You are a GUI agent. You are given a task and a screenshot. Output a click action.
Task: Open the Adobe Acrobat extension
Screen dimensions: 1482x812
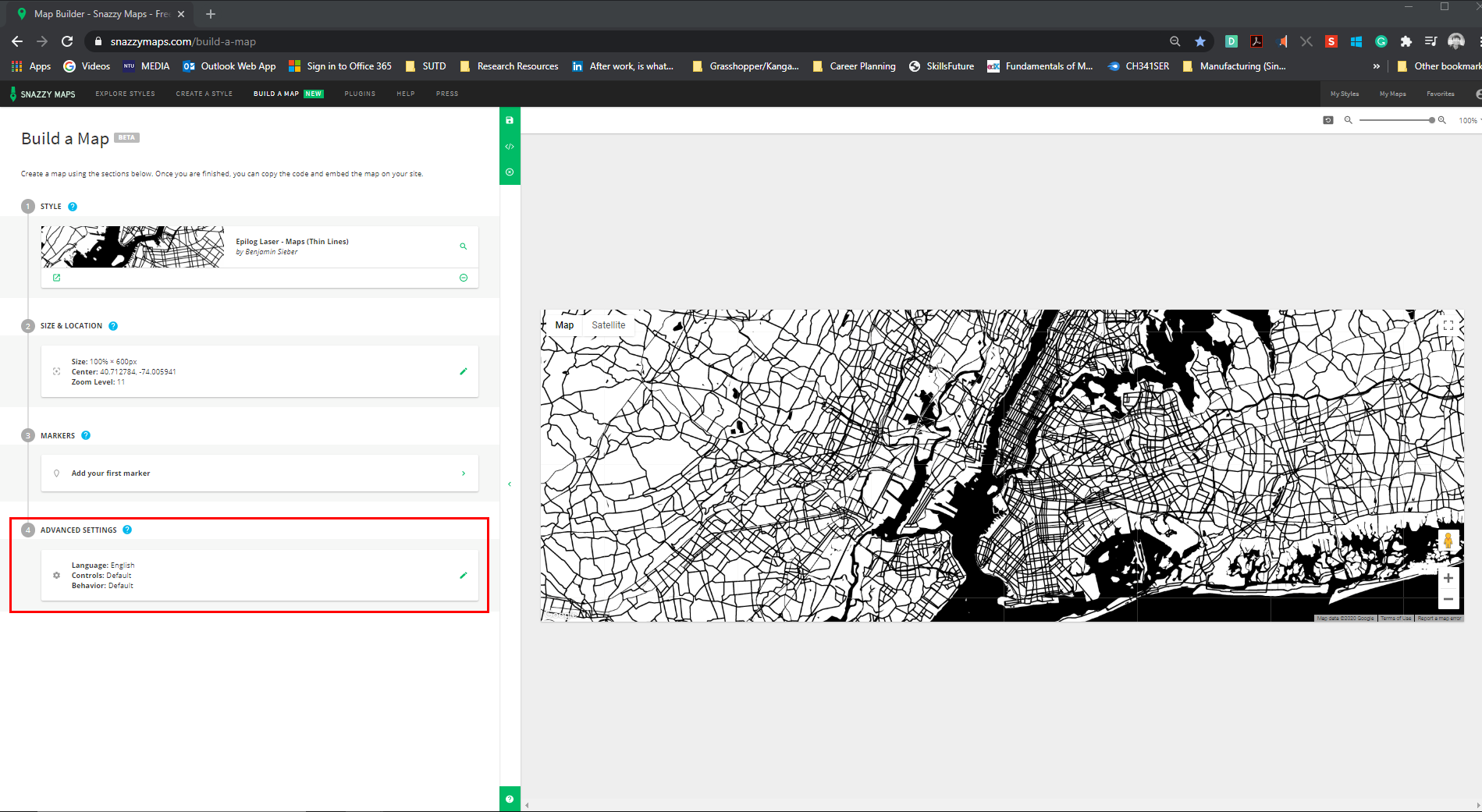click(1256, 41)
